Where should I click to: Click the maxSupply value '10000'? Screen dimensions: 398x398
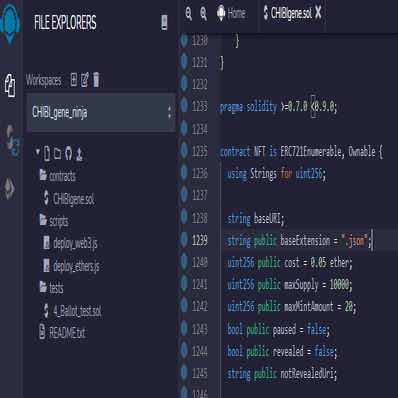coord(339,285)
